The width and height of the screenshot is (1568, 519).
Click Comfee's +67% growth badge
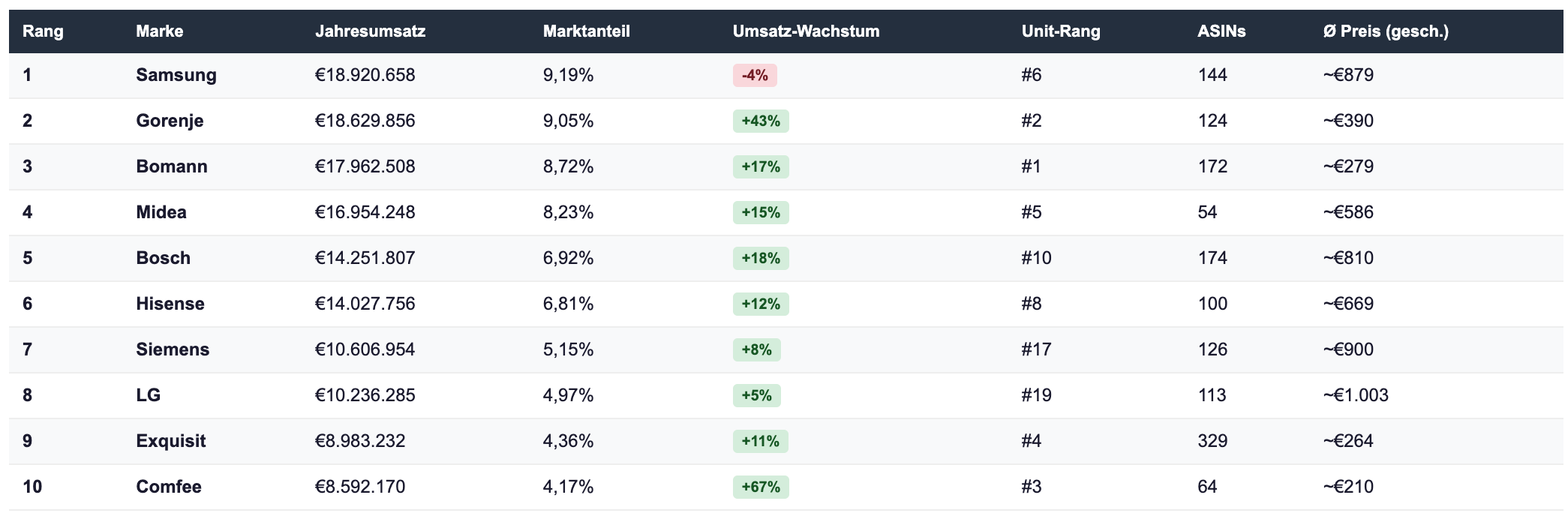click(x=761, y=487)
